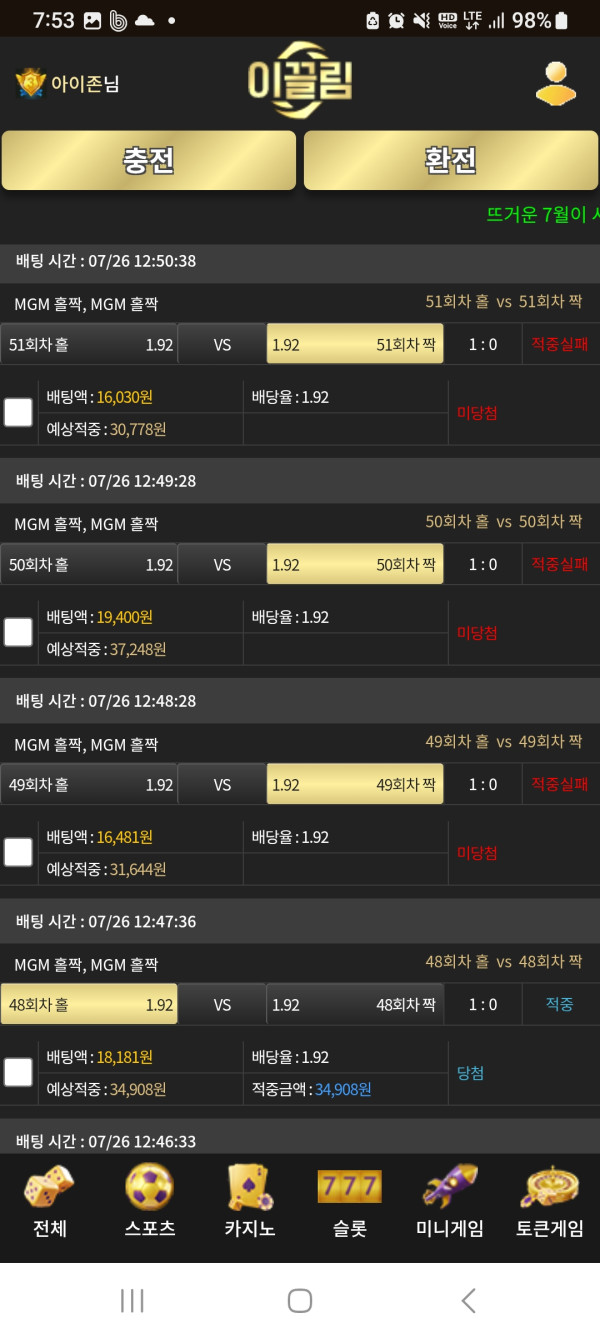The width and height of the screenshot is (600, 1338).
Task: Open the 카지노 cards icon
Action: click(249, 1186)
